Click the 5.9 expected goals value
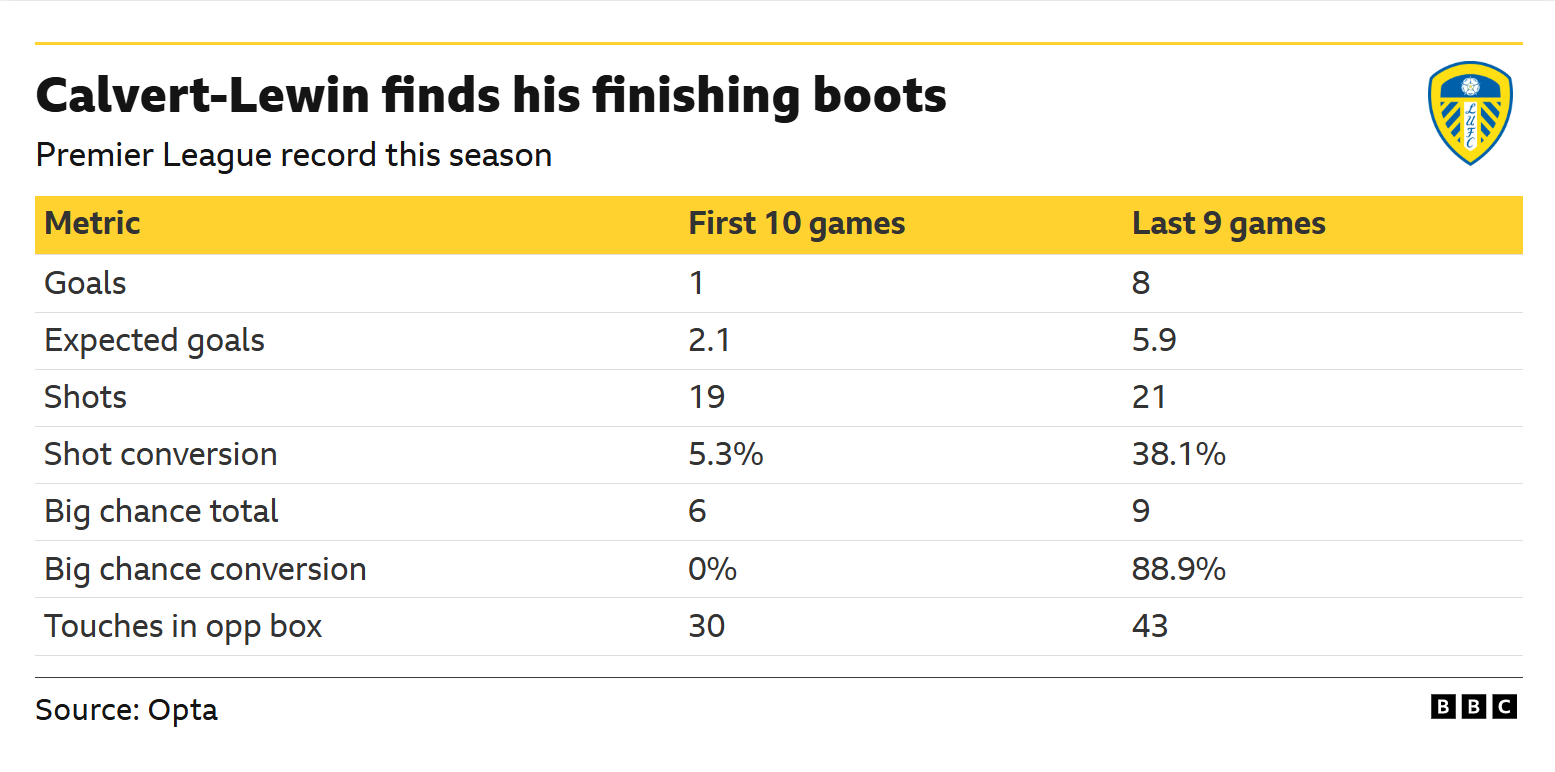Viewport: 1555px width, 772px height. pyautogui.click(x=1154, y=341)
